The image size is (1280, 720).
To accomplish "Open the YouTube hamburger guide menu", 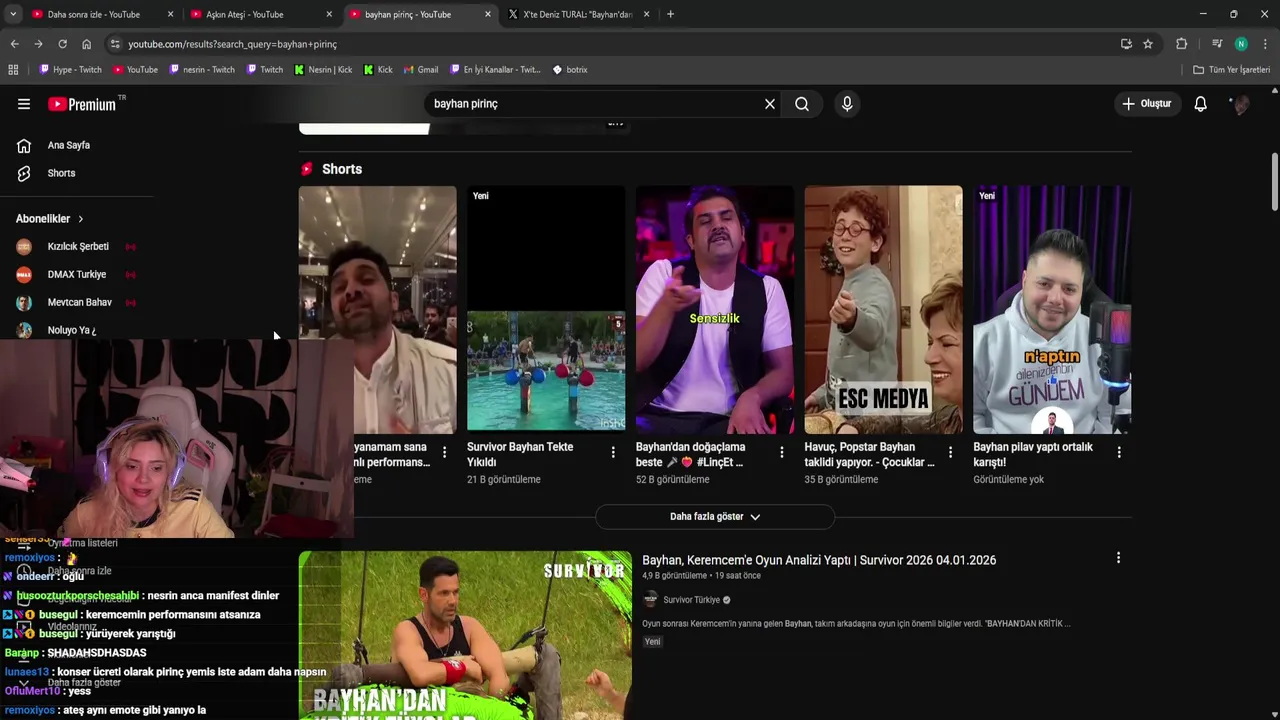I will (x=24, y=104).
